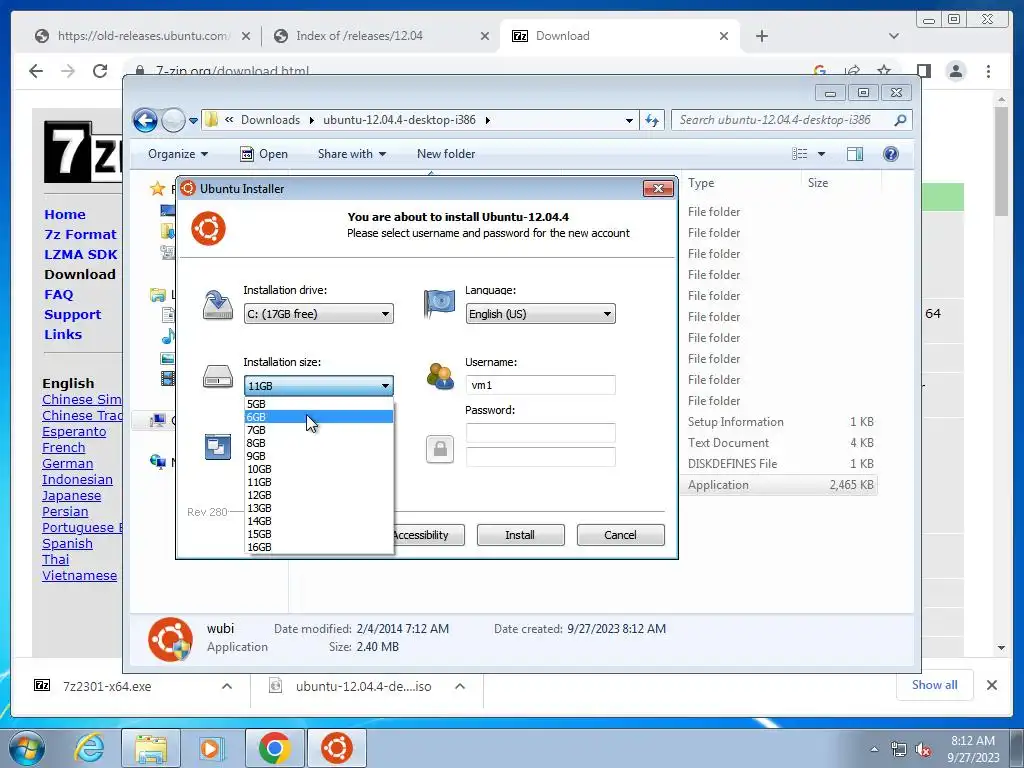Screen dimensions: 1024x768
Task: Open a new Chrome tab
Action: pos(761,36)
